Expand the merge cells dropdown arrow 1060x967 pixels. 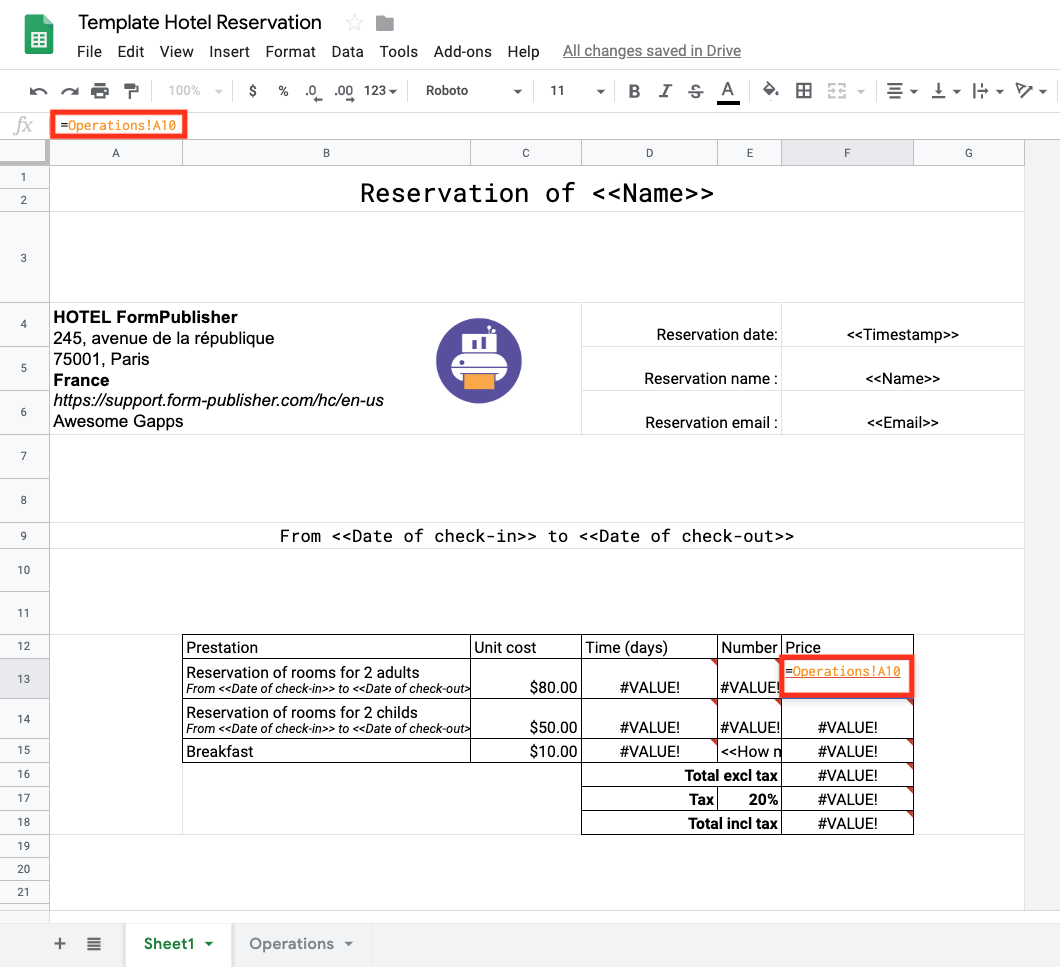861,91
